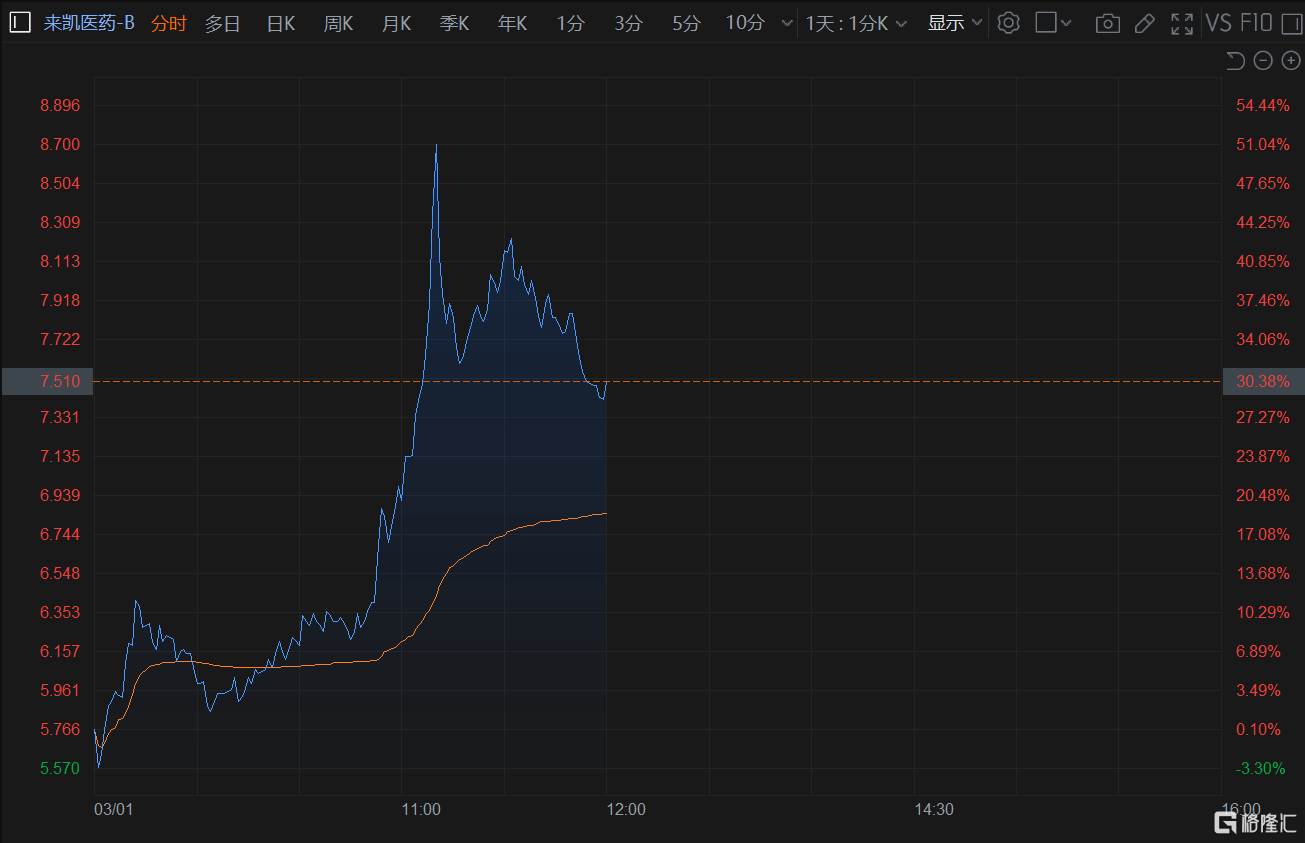Switch to 多日 multi-day view
The width and height of the screenshot is (1305, 843).
223,23
